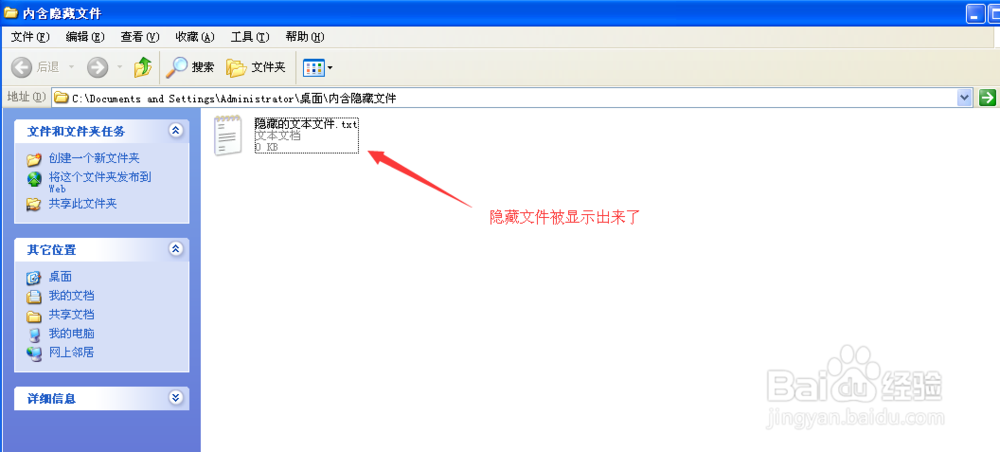
Task: Click the 搜索 search toolbar button
Action: click(190, 67)
